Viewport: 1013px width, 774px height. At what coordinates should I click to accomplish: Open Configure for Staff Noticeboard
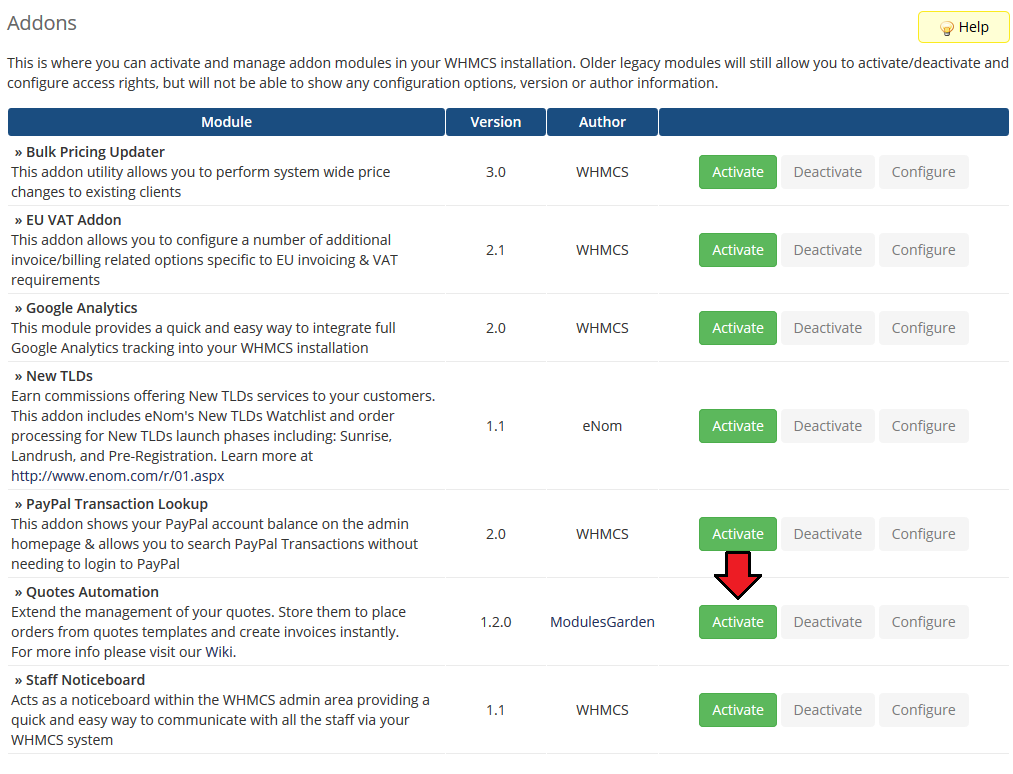pyautogui.click(x=923, y=710)
